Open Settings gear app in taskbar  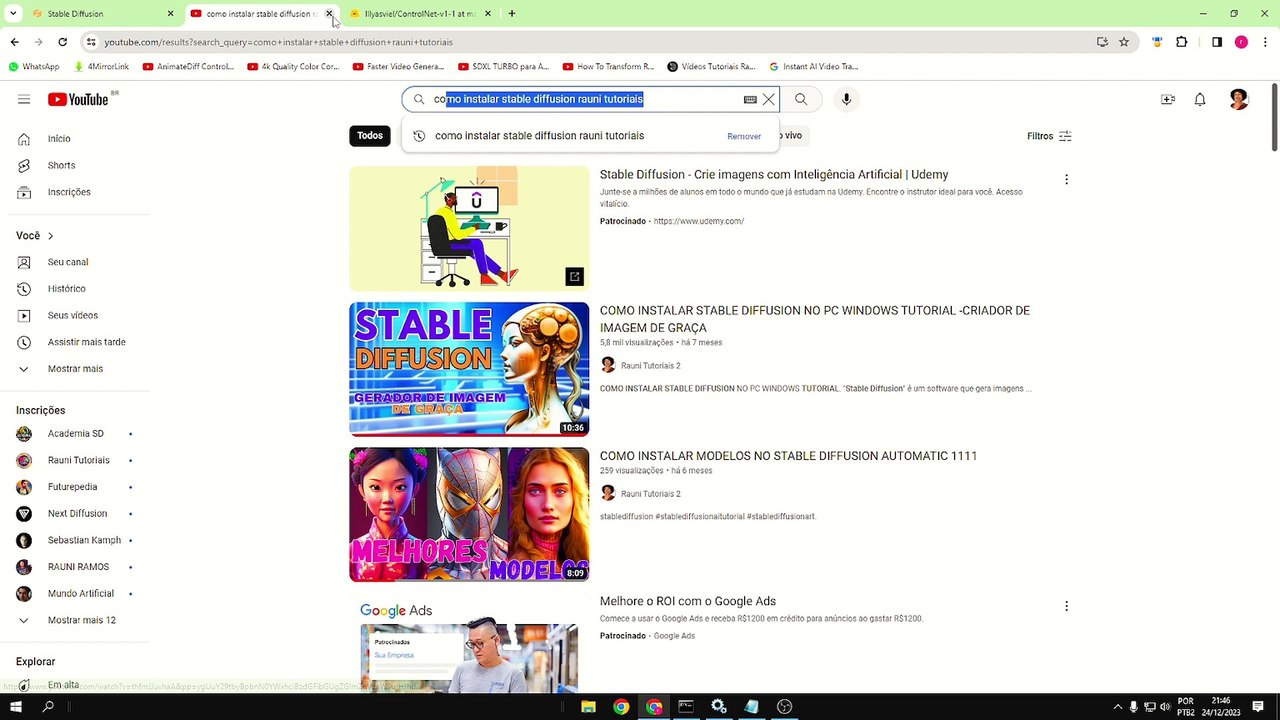tap(718, 707)
